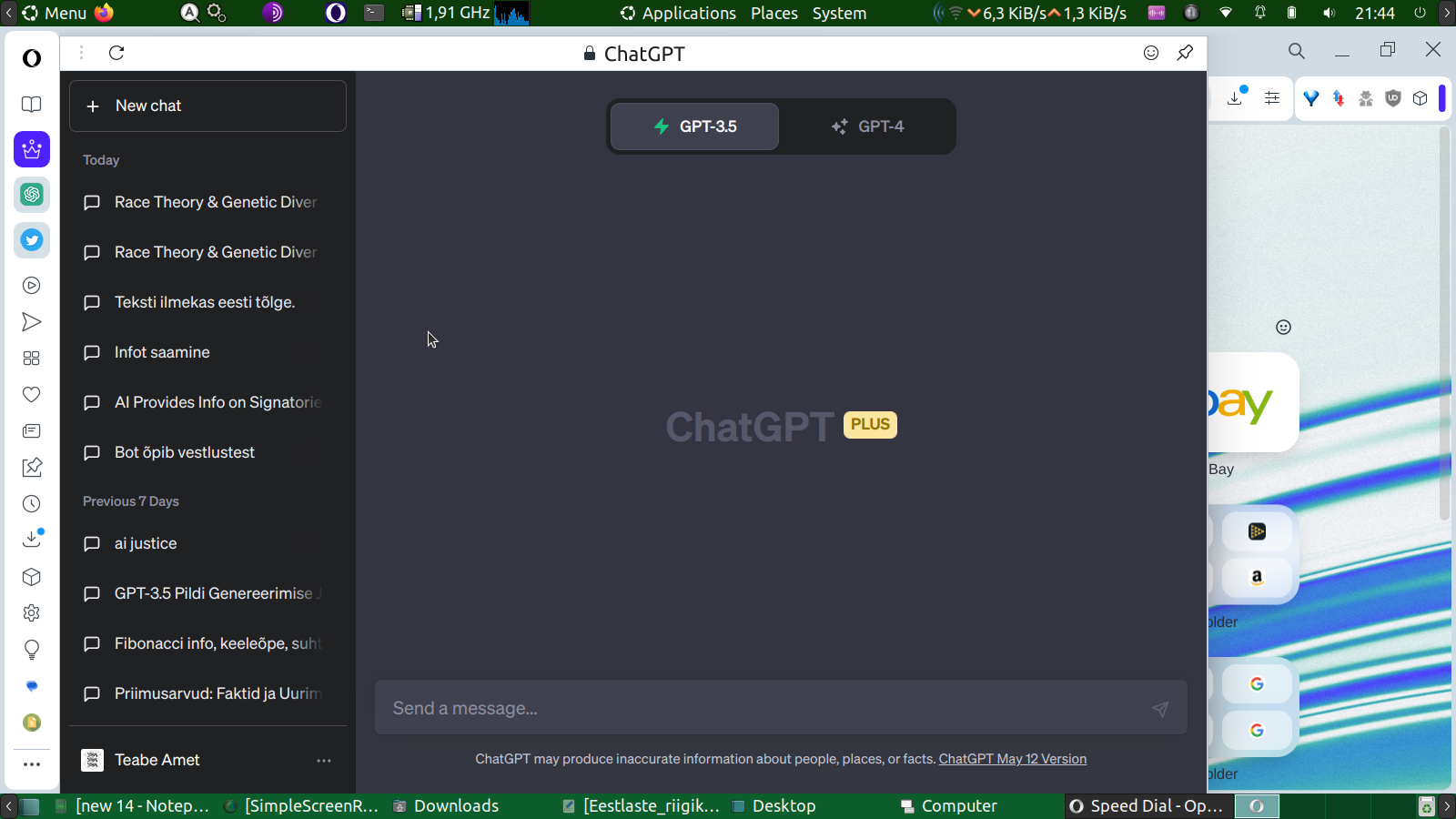Click the lightbulb icon in the sidebar
The image size is (1456, 819).
click(32, 650)
